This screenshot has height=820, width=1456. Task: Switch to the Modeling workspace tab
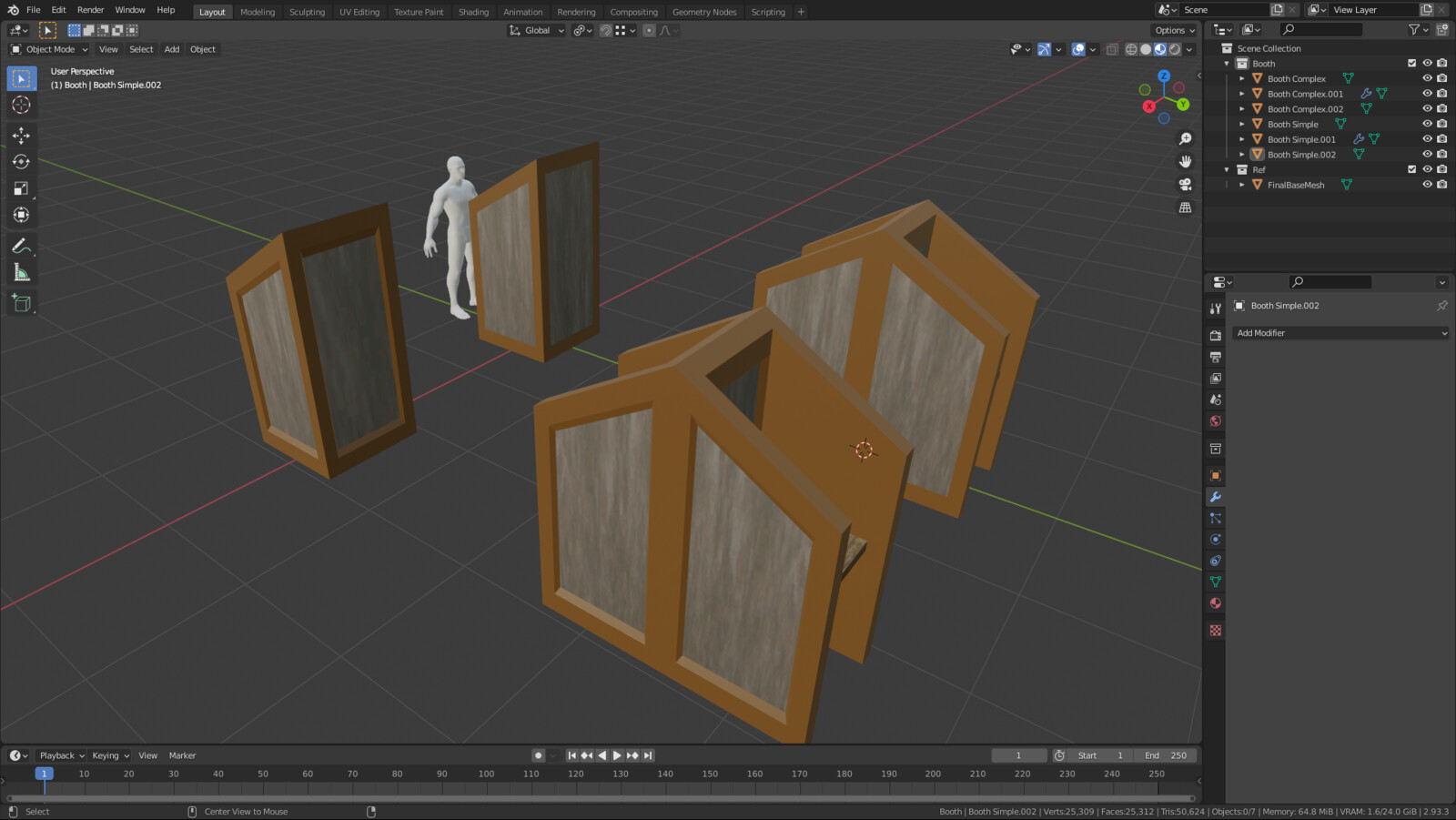point(258,12)
